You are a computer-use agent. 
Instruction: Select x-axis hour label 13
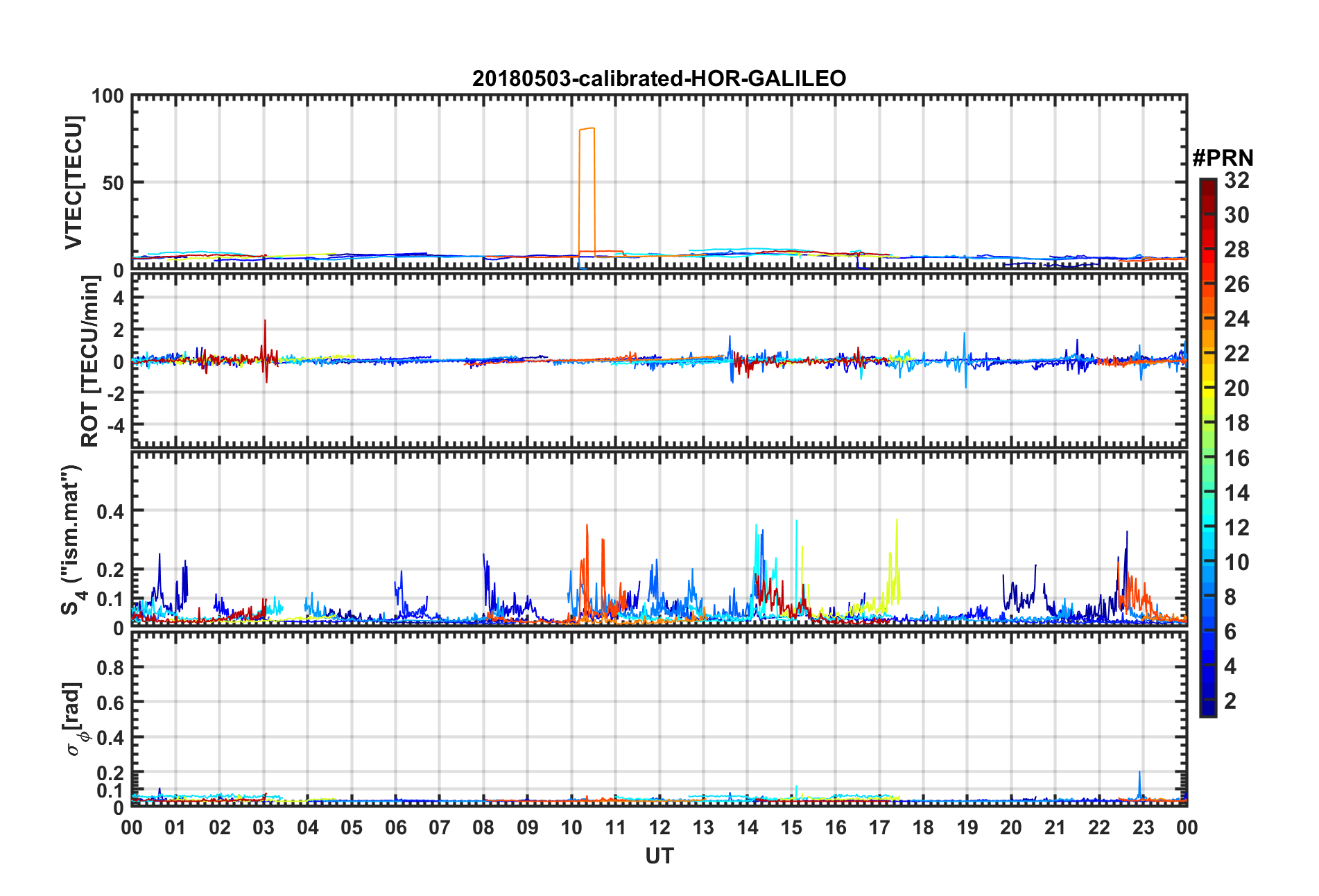click(x=703, y=827)
